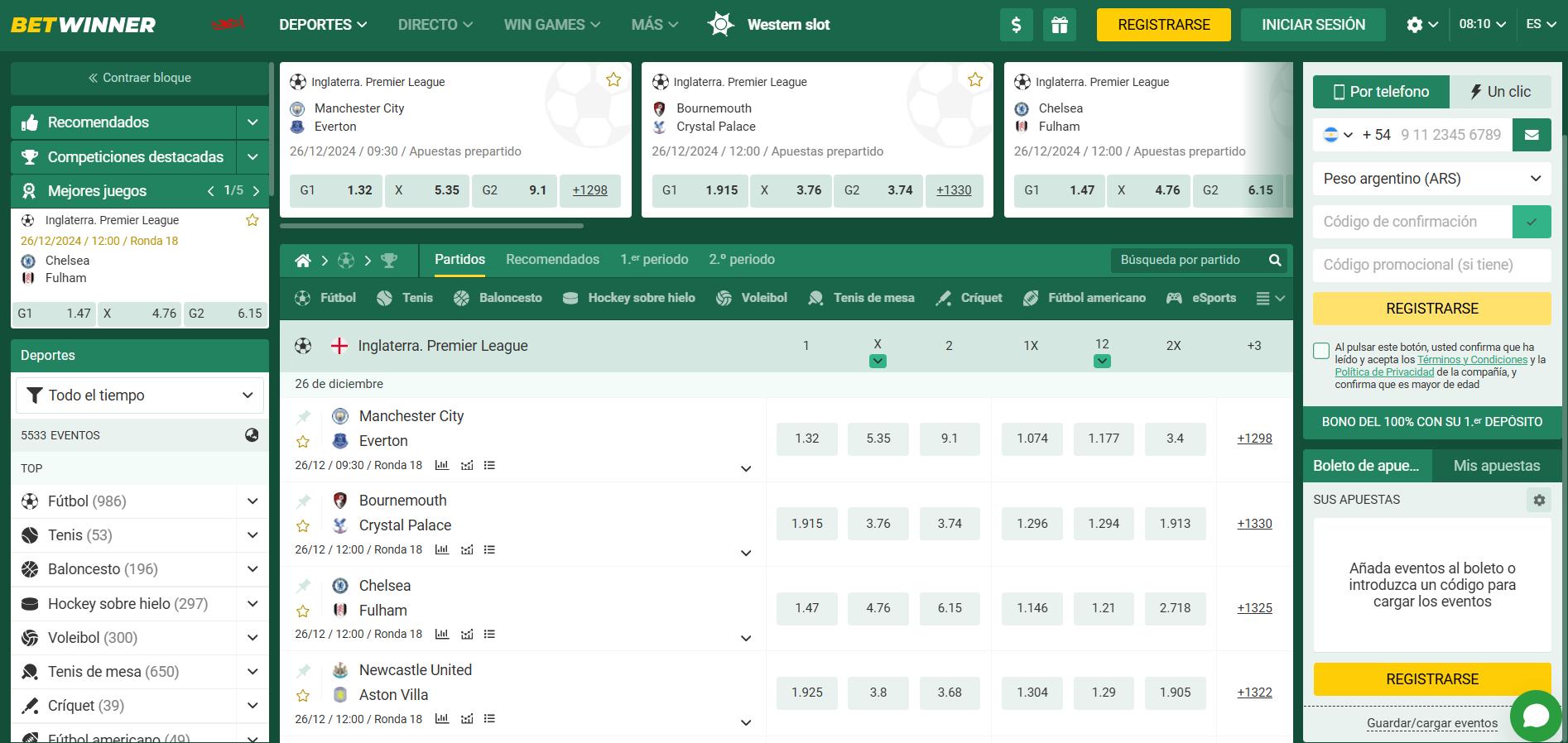Favorite Chelsea game in Mejores juegos
1568x743 pixels.
coord(253,220)
